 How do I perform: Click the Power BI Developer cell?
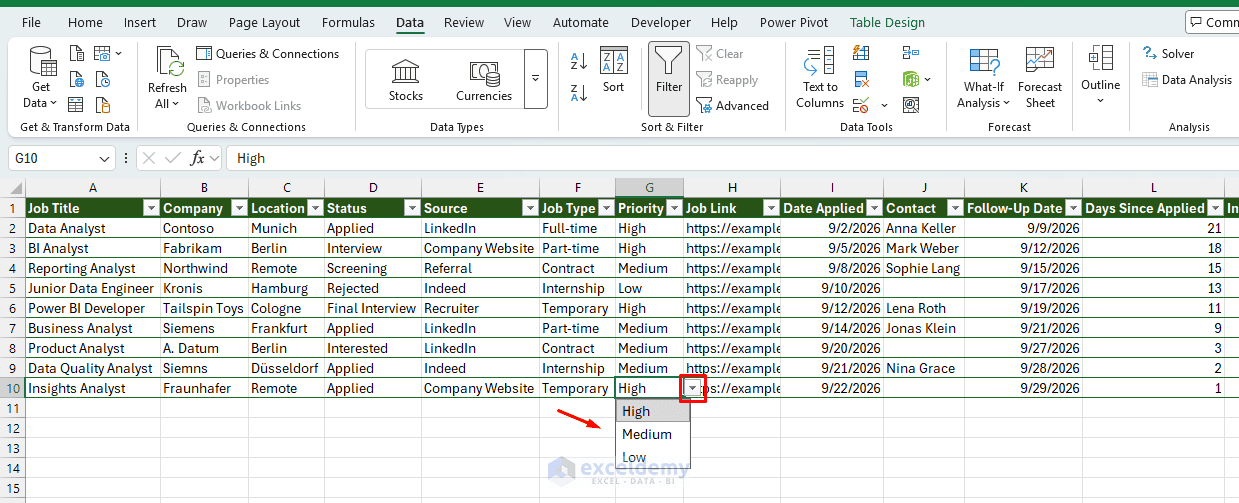point(93,308)
